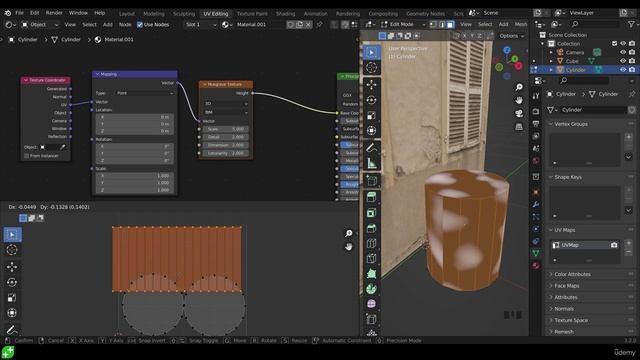Image resolution: width=640 pixels, height=360 pixels.
Task: Hide the Camera in outliner
Action: 623,52
